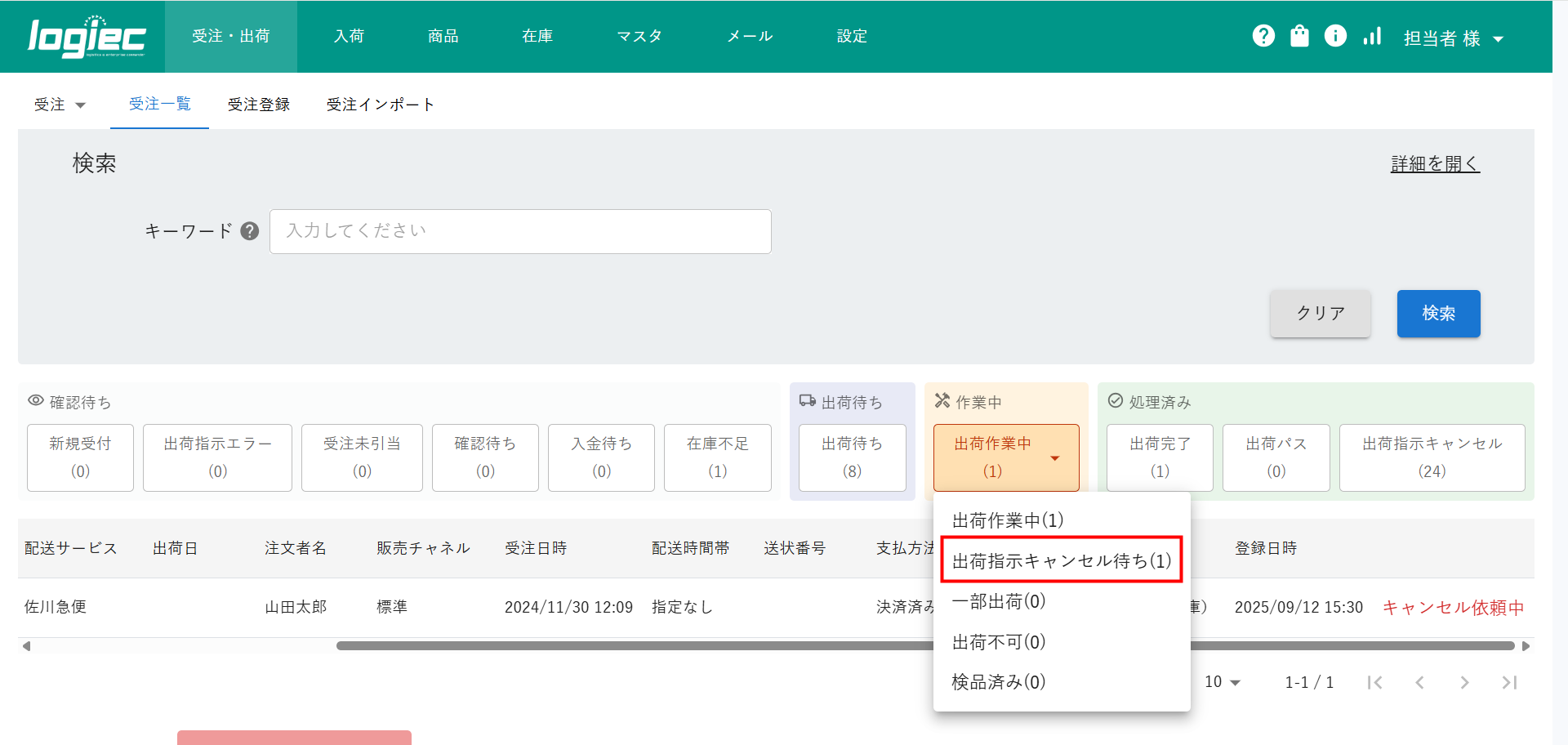Select 出荷指示キャンセル待ち(1) from the menu
This screenshot has height=745, width=1568.
click(x=1061, y=560)
